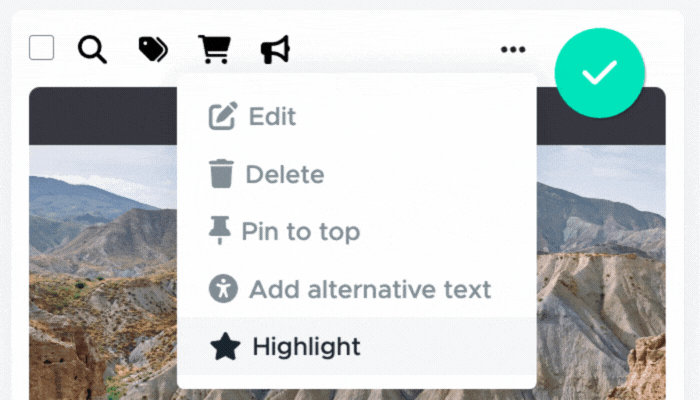Click the pushpin icon
The width and height of the screenshot is (700, 400).
(220, 230)
